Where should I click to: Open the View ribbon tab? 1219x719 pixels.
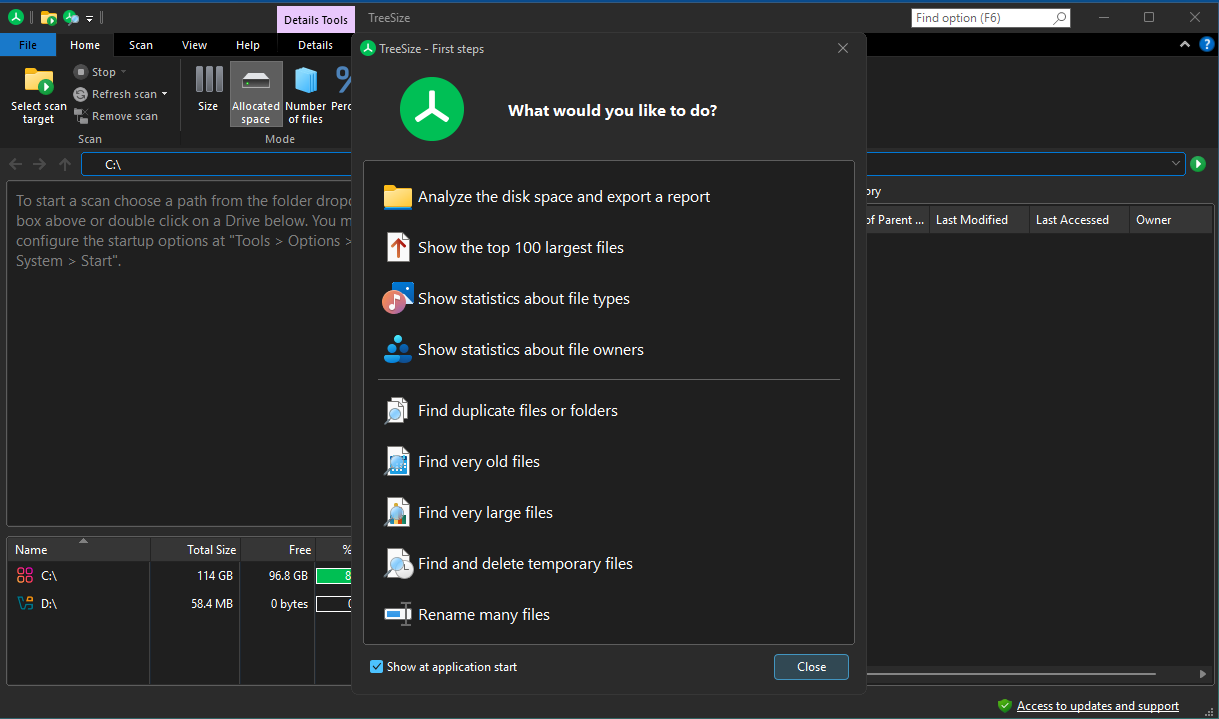[x=195, y=45]
